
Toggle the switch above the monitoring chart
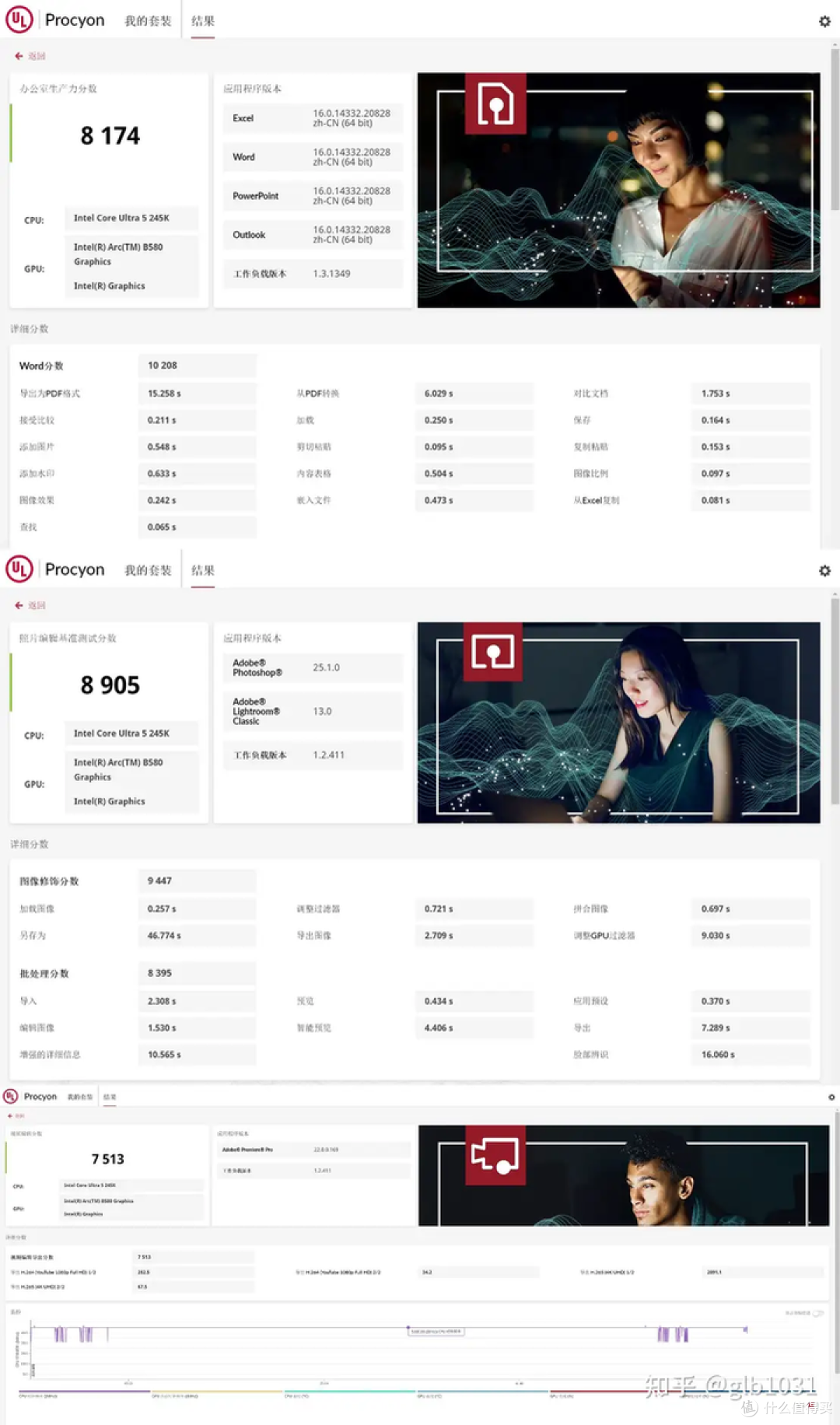pyautogui.click(x=817, y=1313)
